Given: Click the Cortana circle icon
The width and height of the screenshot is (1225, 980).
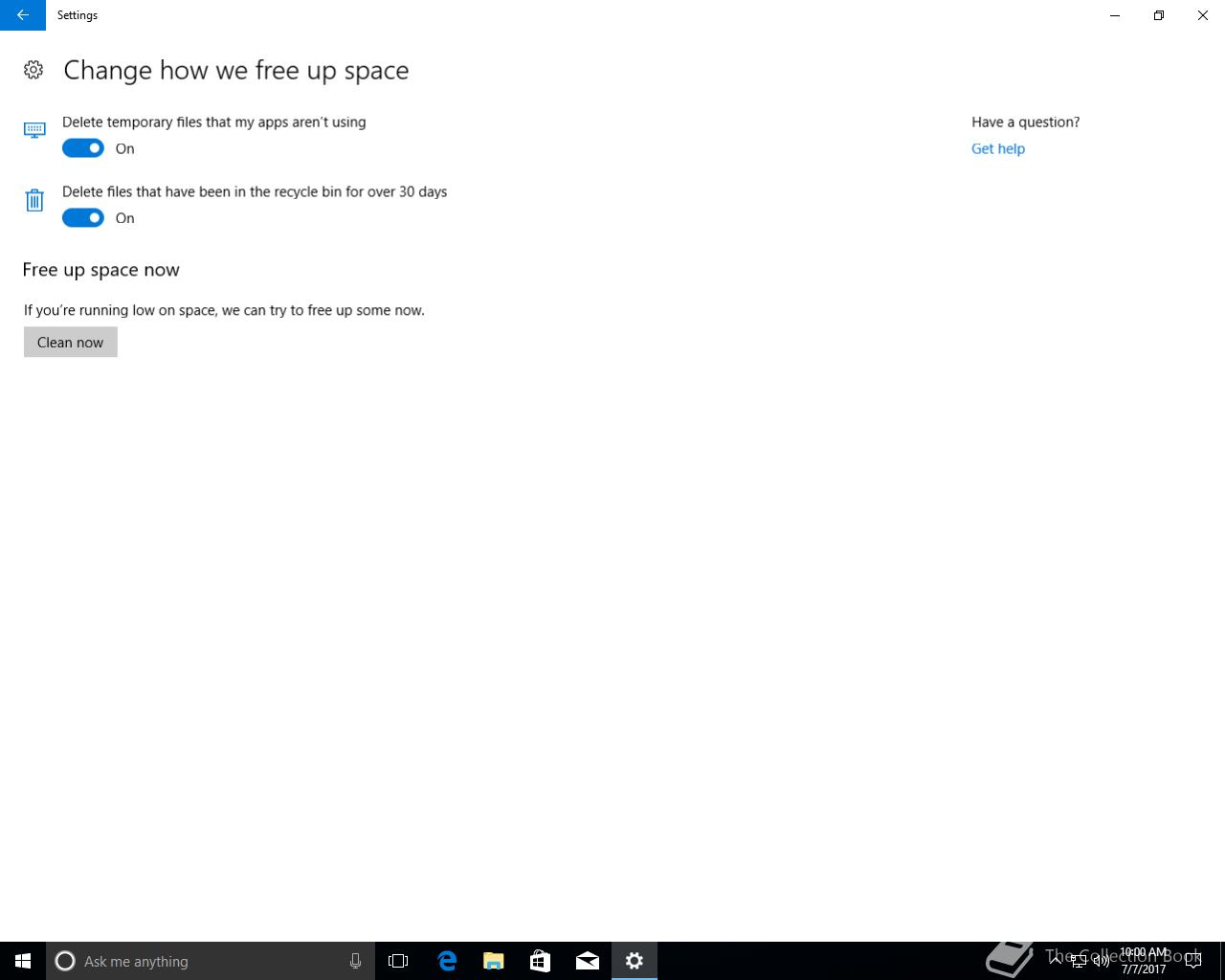Looking at the screenshot, I should (65, 961).
